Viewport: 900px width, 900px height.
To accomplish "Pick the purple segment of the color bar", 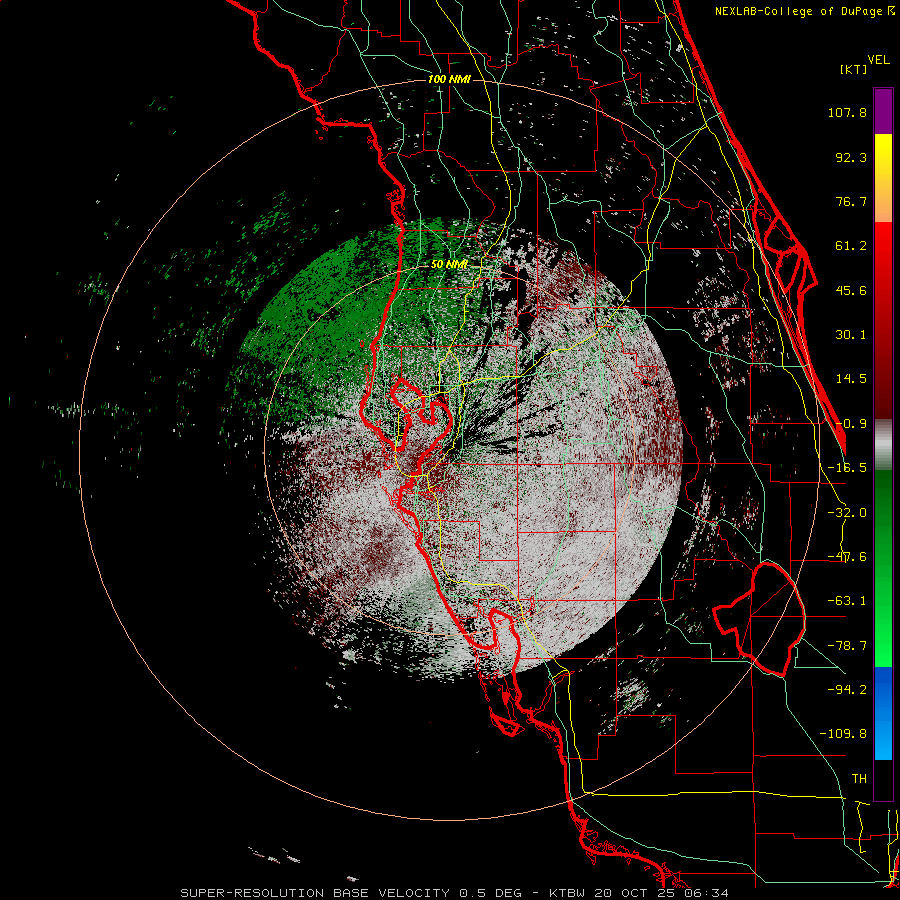I will click(x=883, y=111).
